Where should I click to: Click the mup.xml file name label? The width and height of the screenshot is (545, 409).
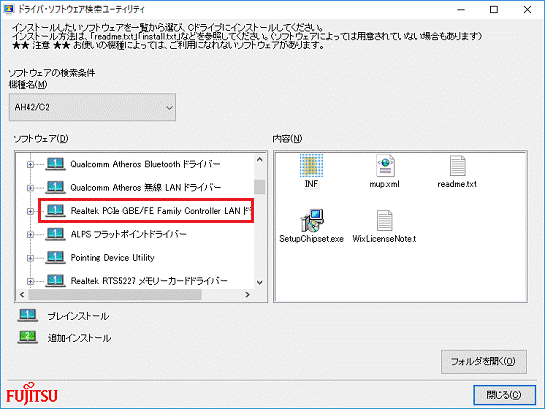point(384,184)
